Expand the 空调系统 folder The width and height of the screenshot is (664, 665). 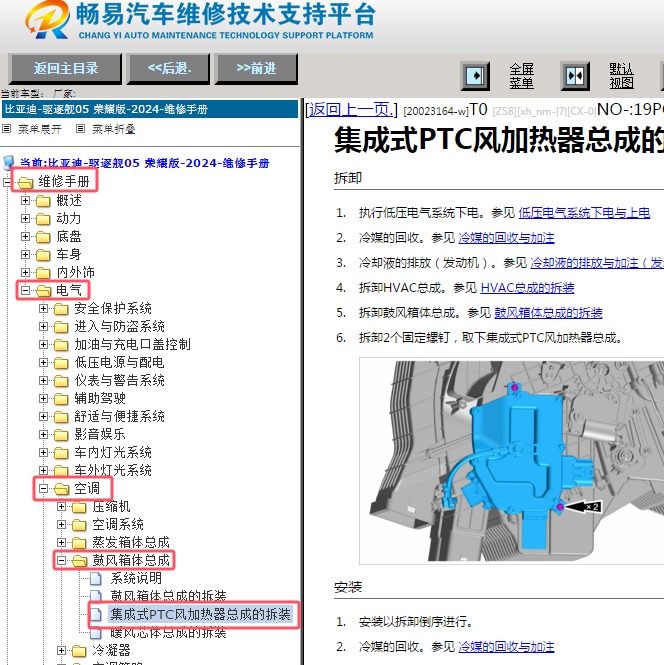[x=61, y=525]
